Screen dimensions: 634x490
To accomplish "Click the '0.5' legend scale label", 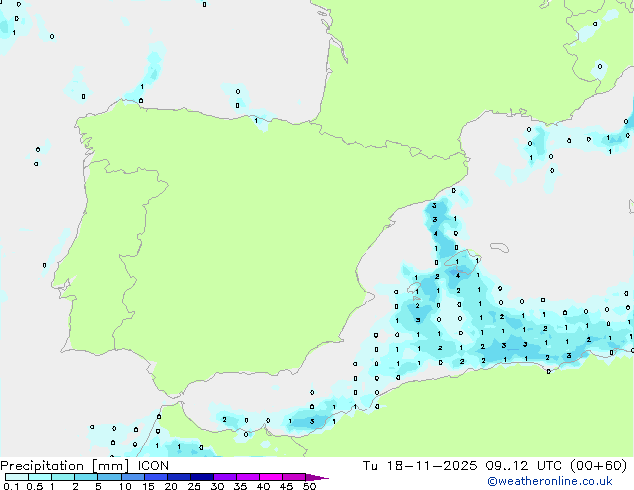I will 34,486.
